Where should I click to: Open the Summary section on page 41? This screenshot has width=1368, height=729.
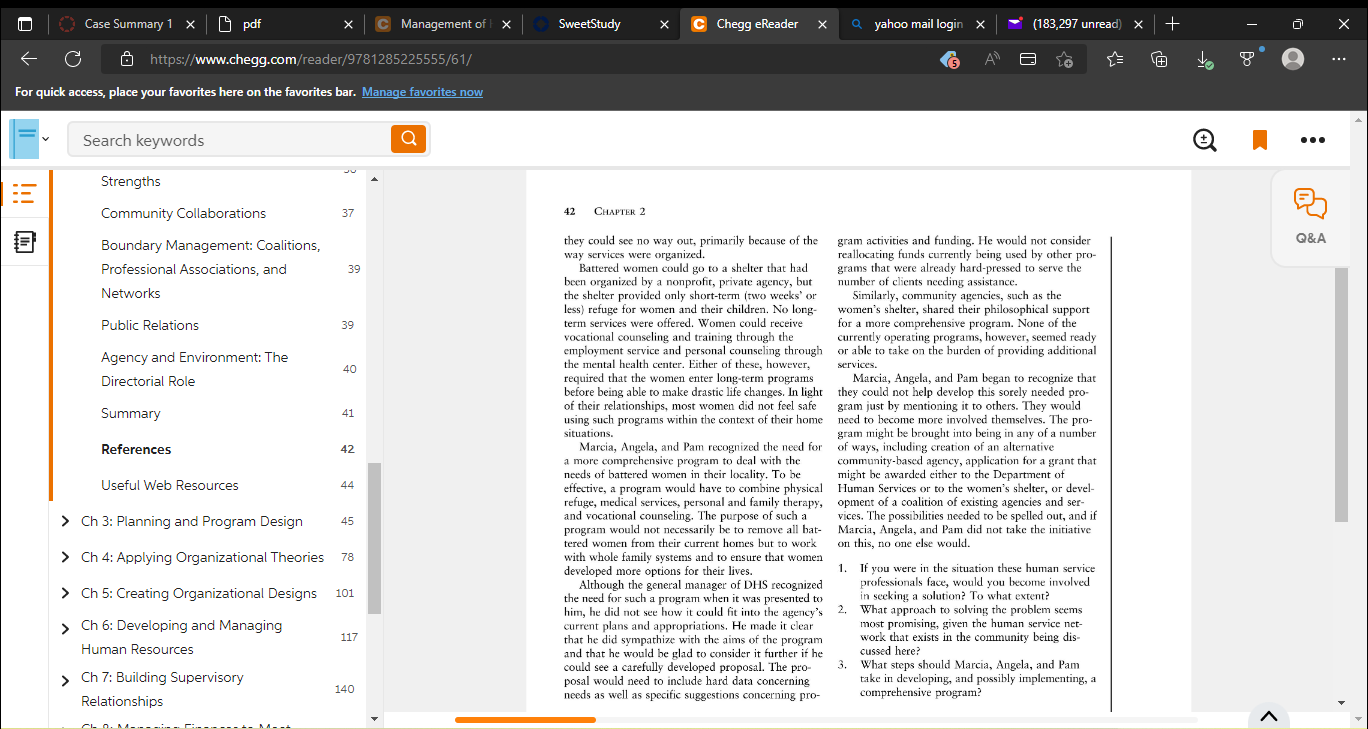click(x=130, y=413)
